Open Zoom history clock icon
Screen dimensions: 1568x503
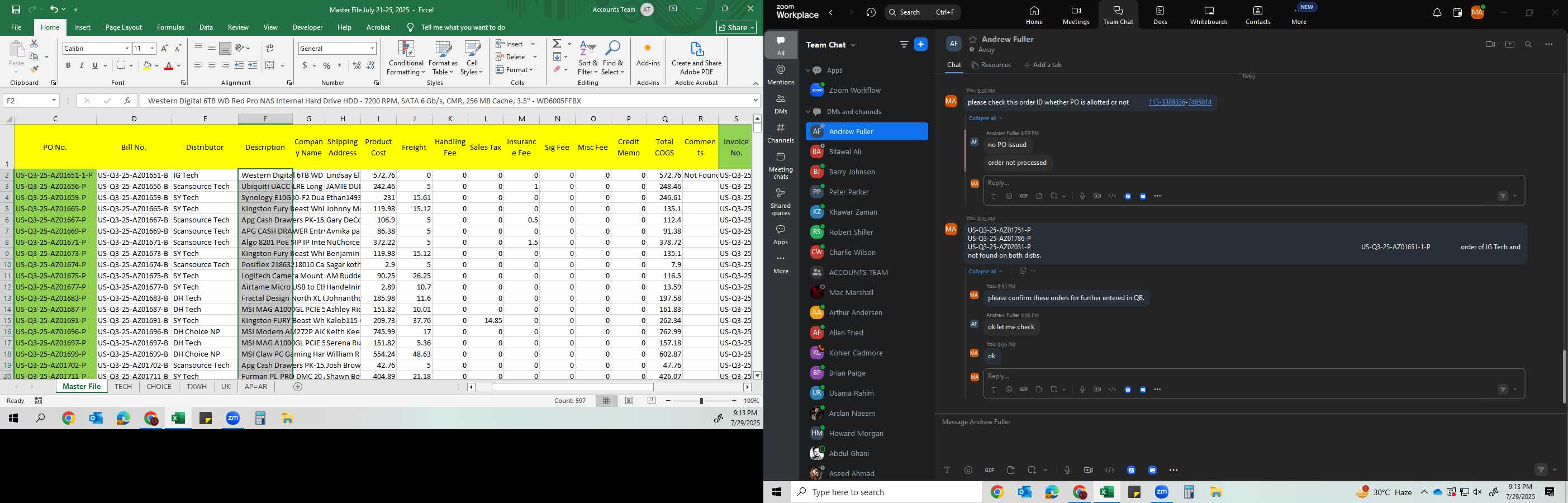tap(871, 13)
